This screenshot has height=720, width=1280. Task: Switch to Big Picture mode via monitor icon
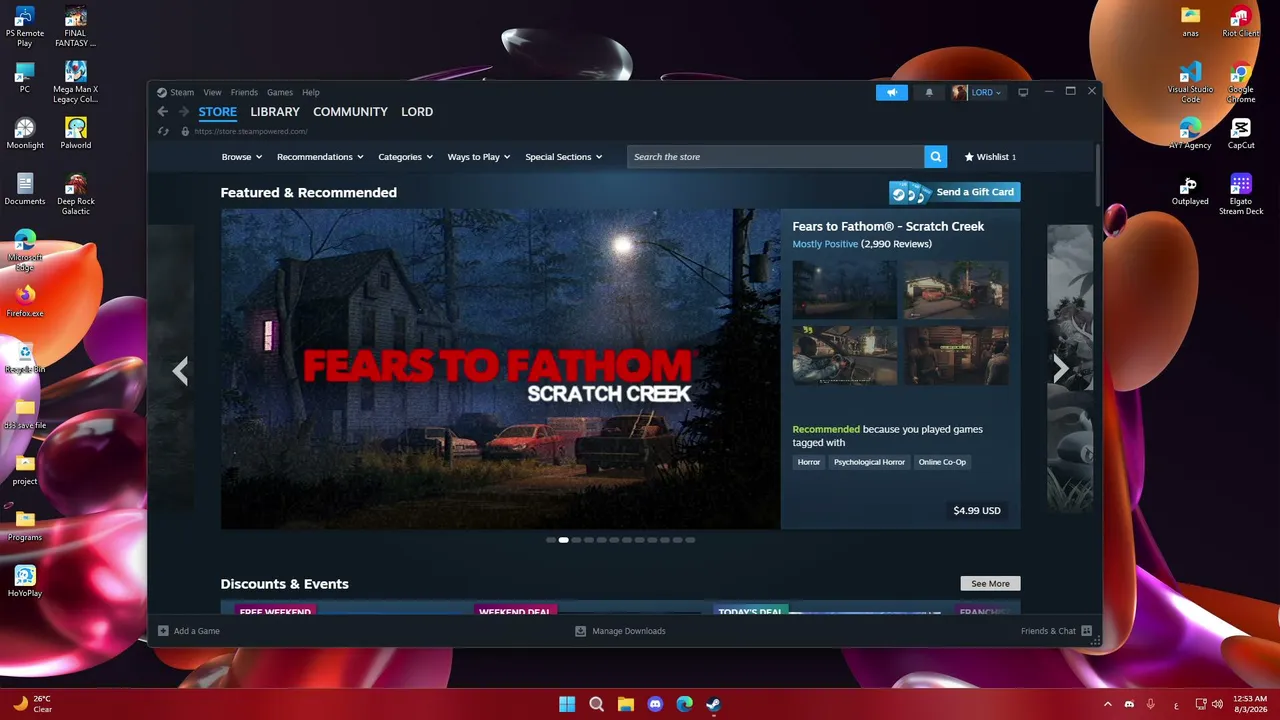coord(1023,92)
